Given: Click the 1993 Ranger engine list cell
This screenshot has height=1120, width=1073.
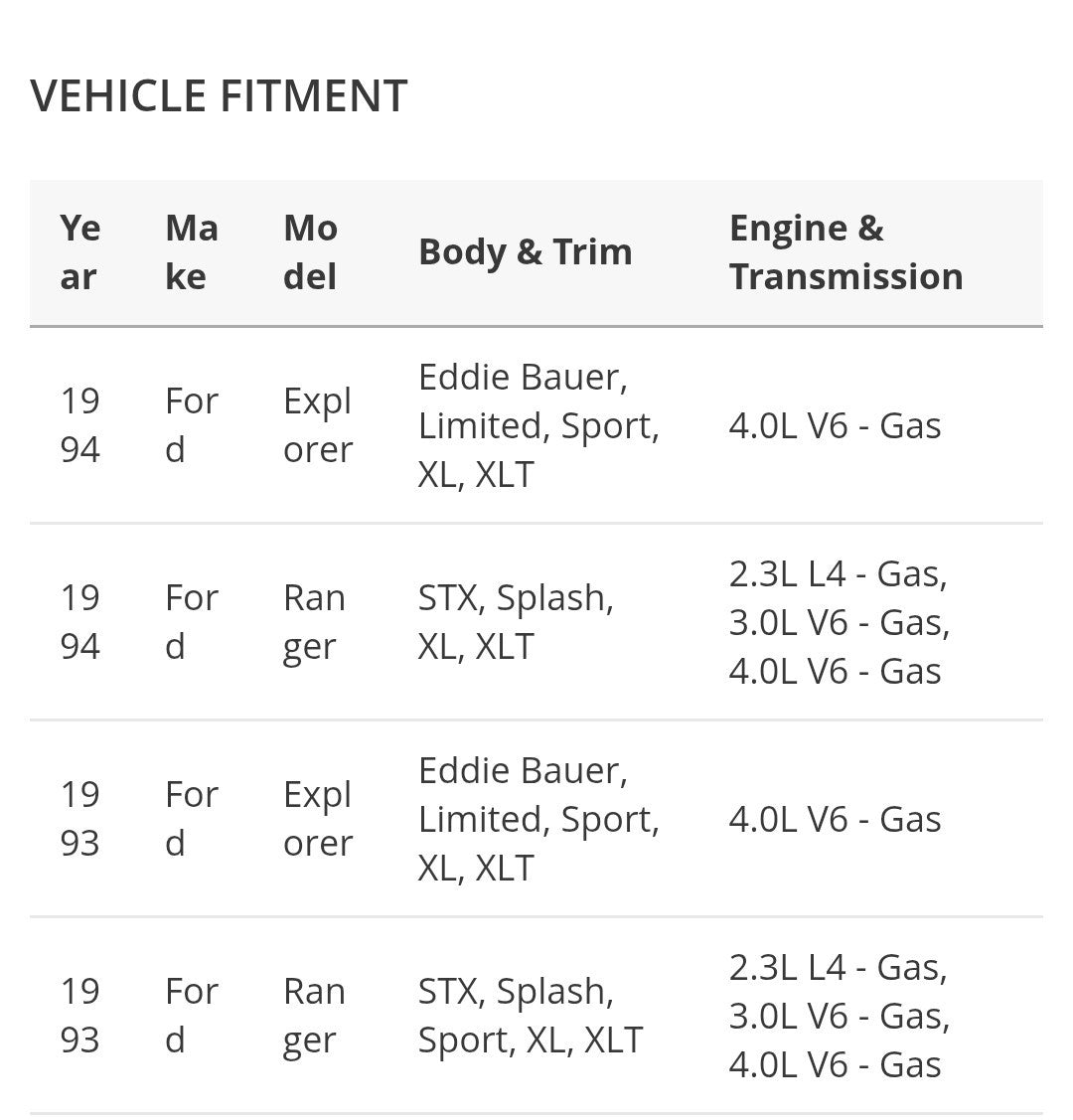Looking at the screenshot, I should [840, 1016].
